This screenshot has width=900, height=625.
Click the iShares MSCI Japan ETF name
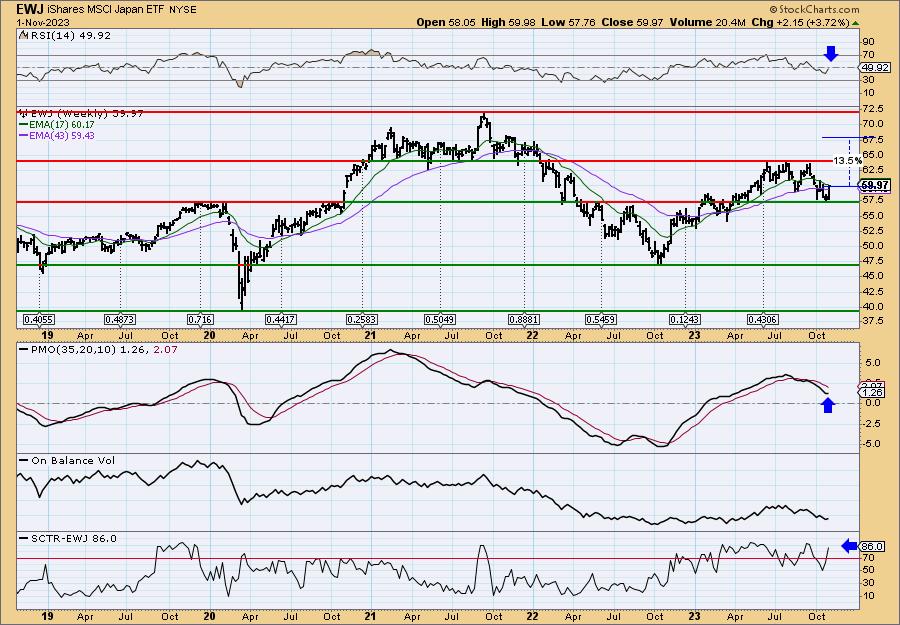(106, 10)
